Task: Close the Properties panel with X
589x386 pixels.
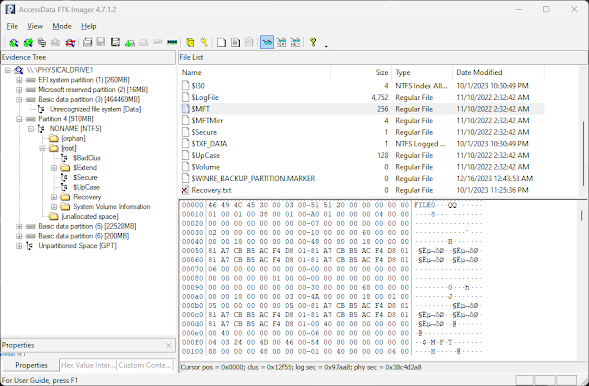Action: pyautogui.click(x=169, y=345)
